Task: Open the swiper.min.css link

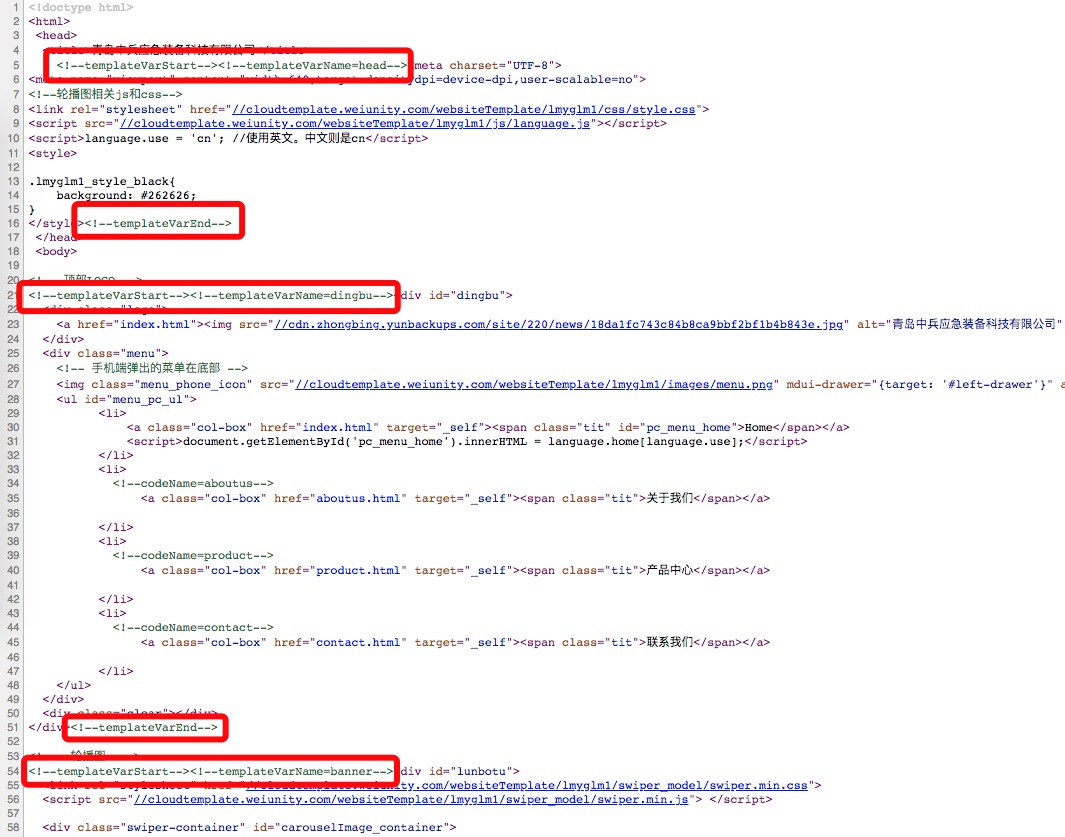Action: 526,785
